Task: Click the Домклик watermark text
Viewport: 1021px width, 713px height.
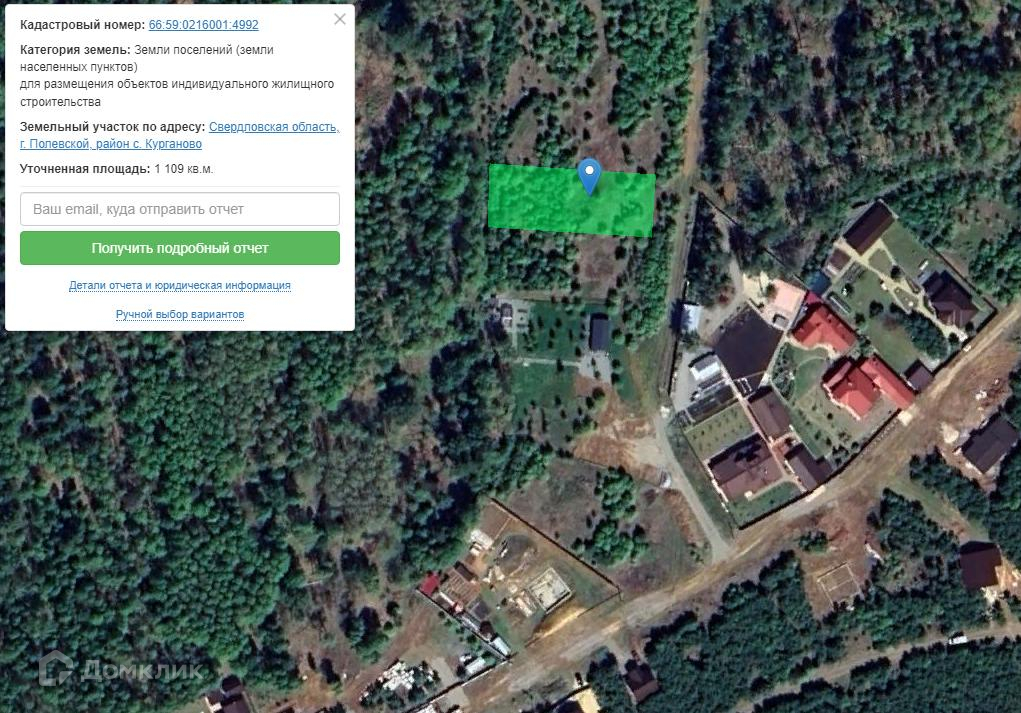Action: click(141, 670)
